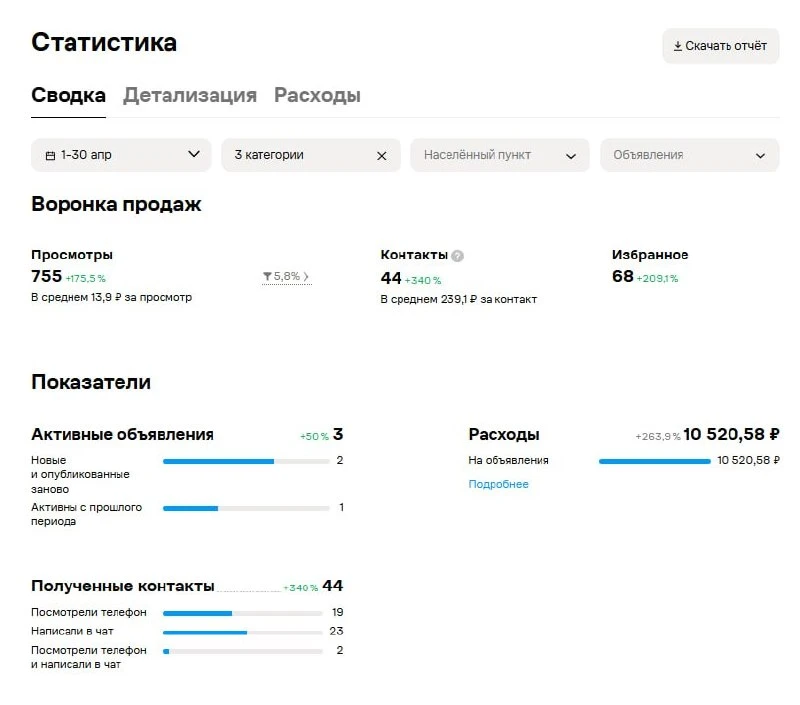The height and width of the screenshot is (705, 800).
Task: Click the На объявления expense bar
Action: (x=655, y=462)
